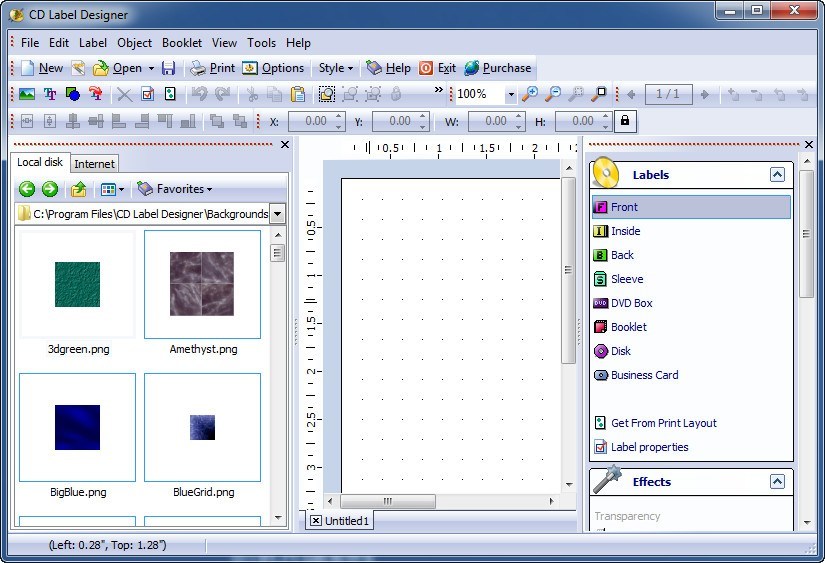The width and height of the screenshot is (825, 563).
Task: Select the Local disk tab
Action: click(x=40, y=162)
